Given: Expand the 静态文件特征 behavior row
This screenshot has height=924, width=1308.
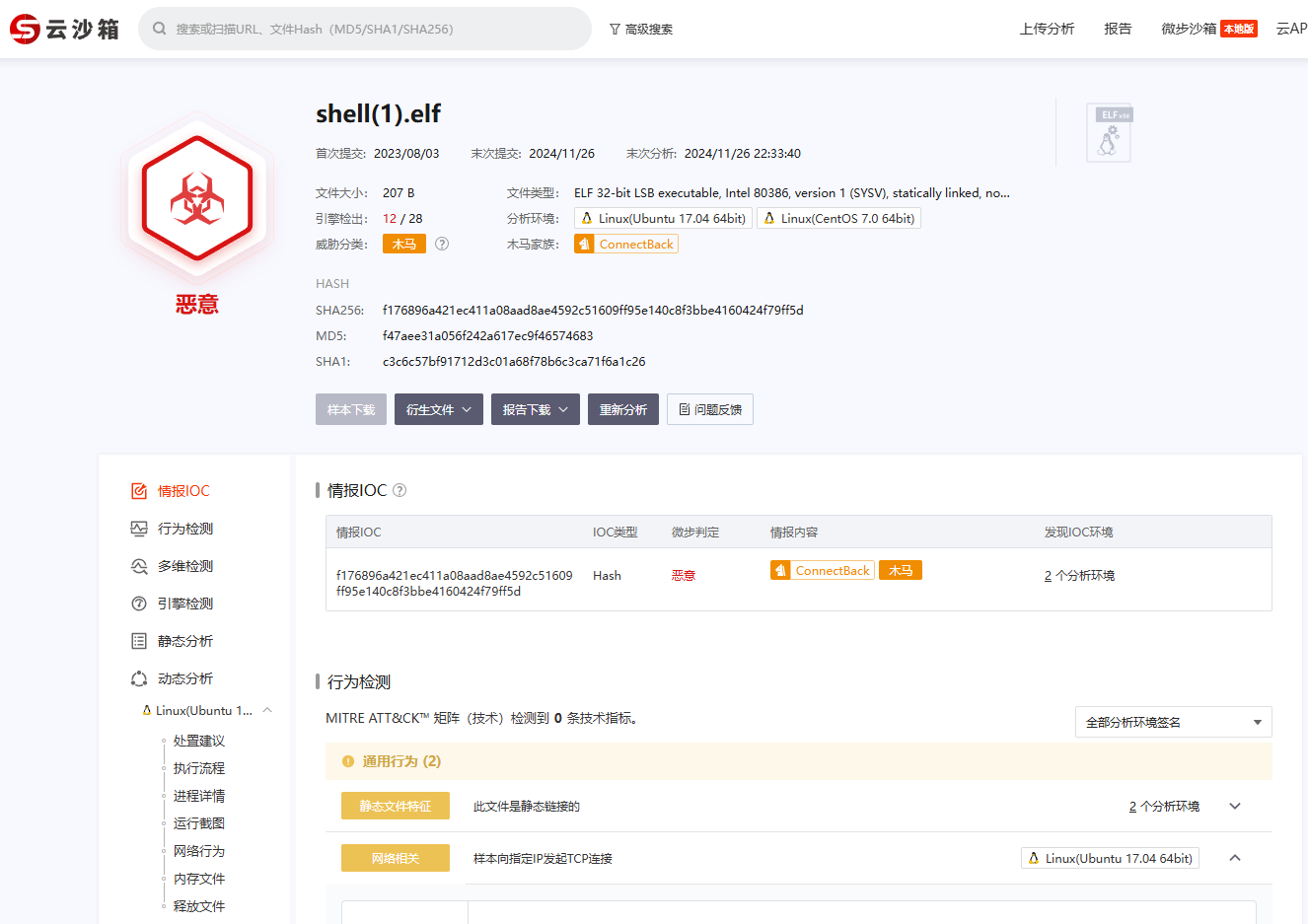Looking at the screenshot, I should (x=1234, y=807).
